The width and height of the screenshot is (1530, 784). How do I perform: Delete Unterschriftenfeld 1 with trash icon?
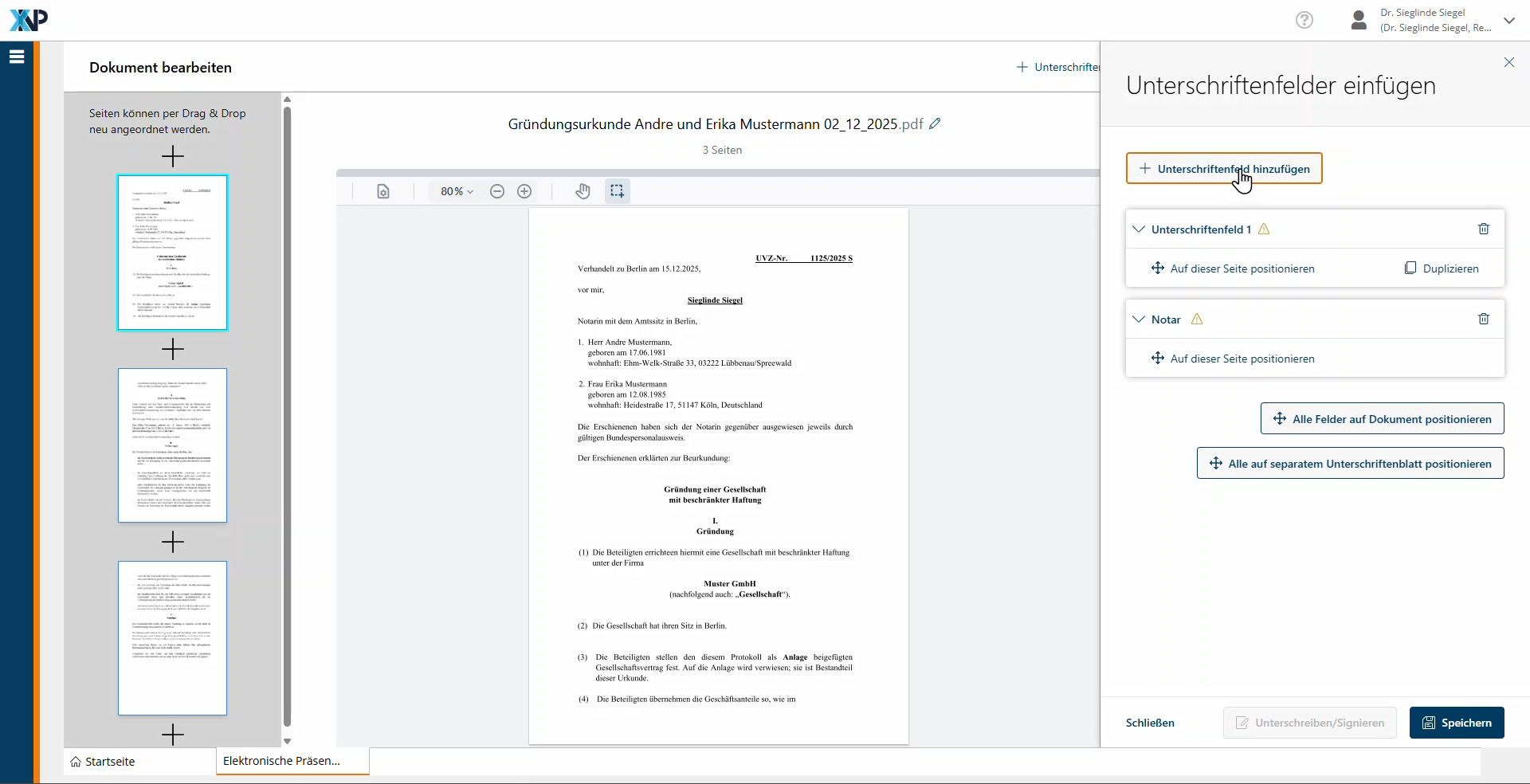[1483, 229]
